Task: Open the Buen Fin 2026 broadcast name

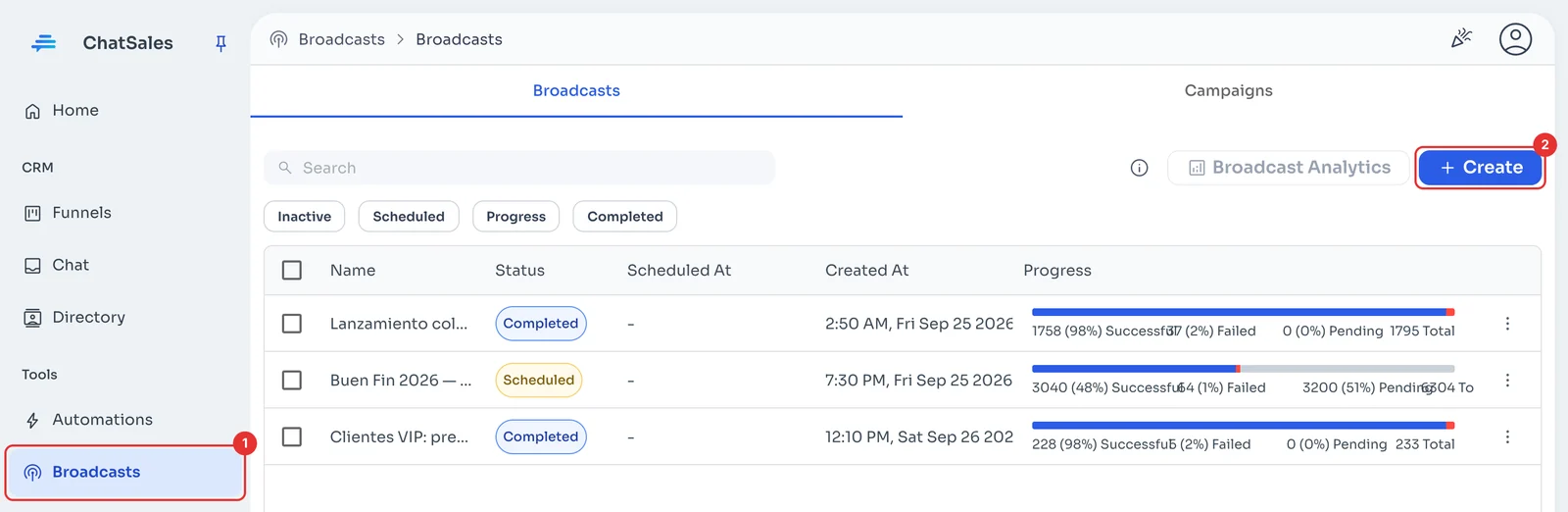Action: click(x=401, y=381)
